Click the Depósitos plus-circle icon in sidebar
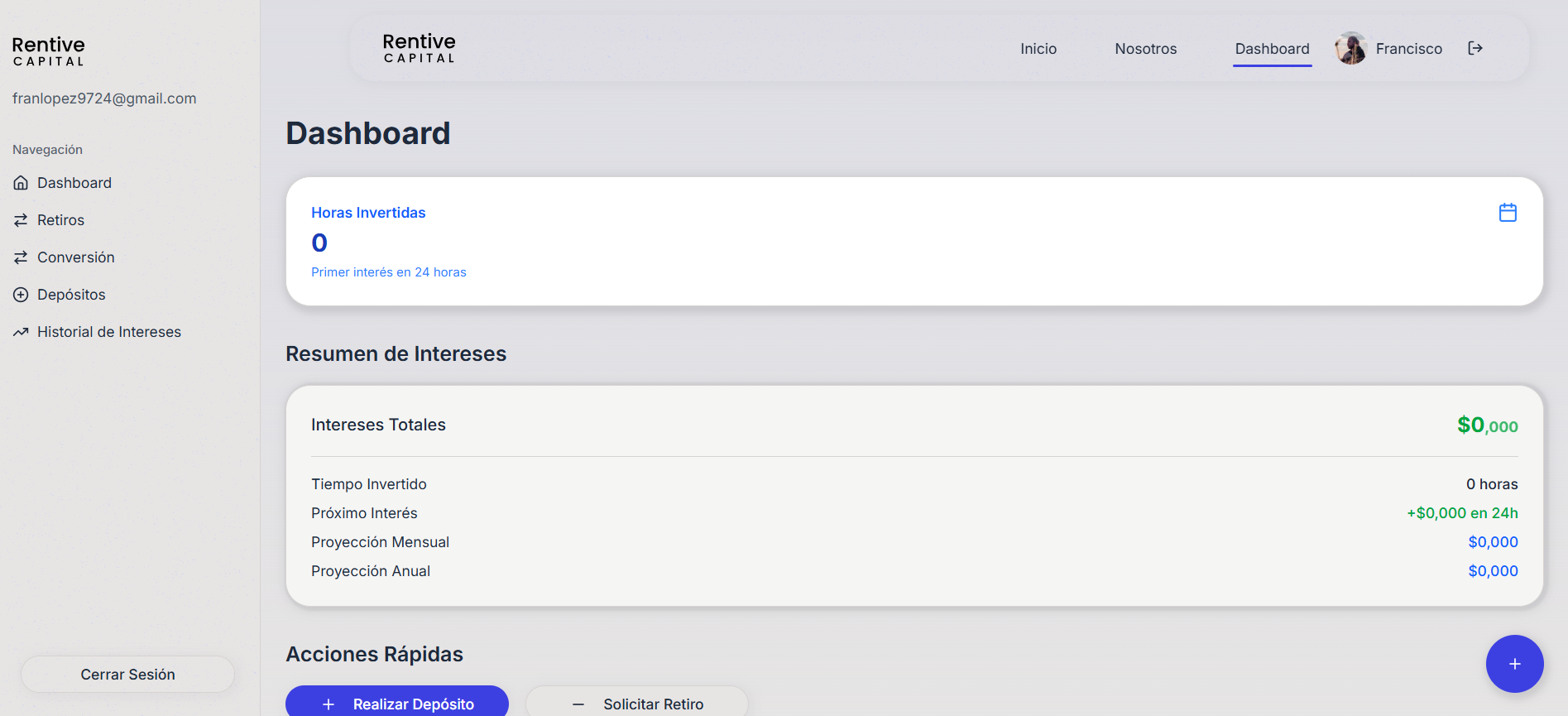1568x716 pixels. pyautogui.click(x=21, y=295)
